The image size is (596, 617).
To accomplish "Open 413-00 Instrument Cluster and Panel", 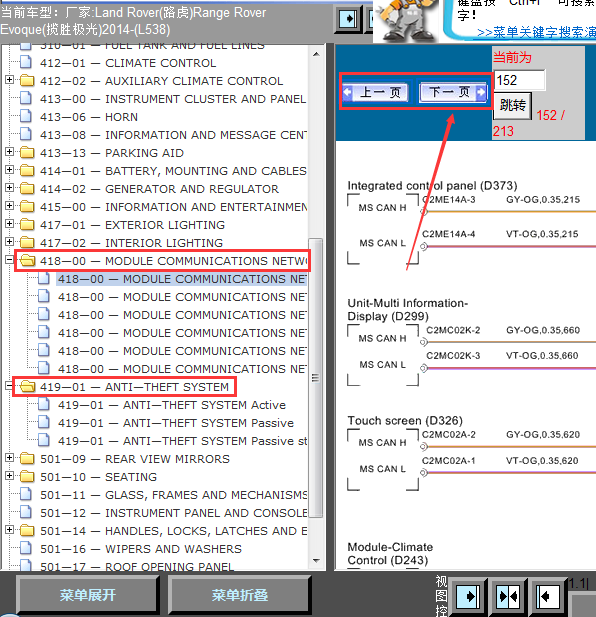I will [173, 99].
